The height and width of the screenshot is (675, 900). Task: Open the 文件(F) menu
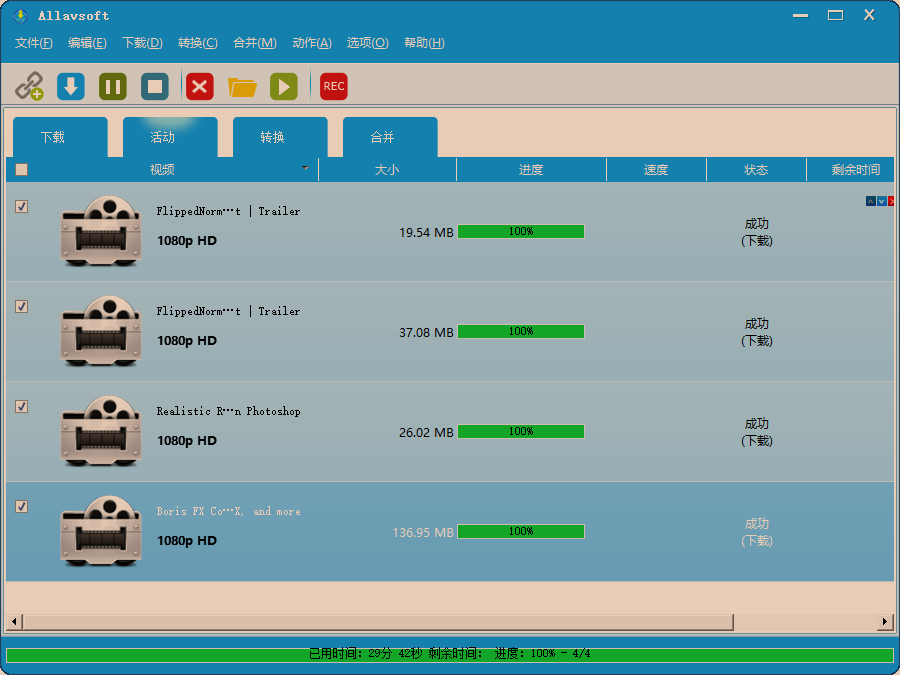coord(33,43)
